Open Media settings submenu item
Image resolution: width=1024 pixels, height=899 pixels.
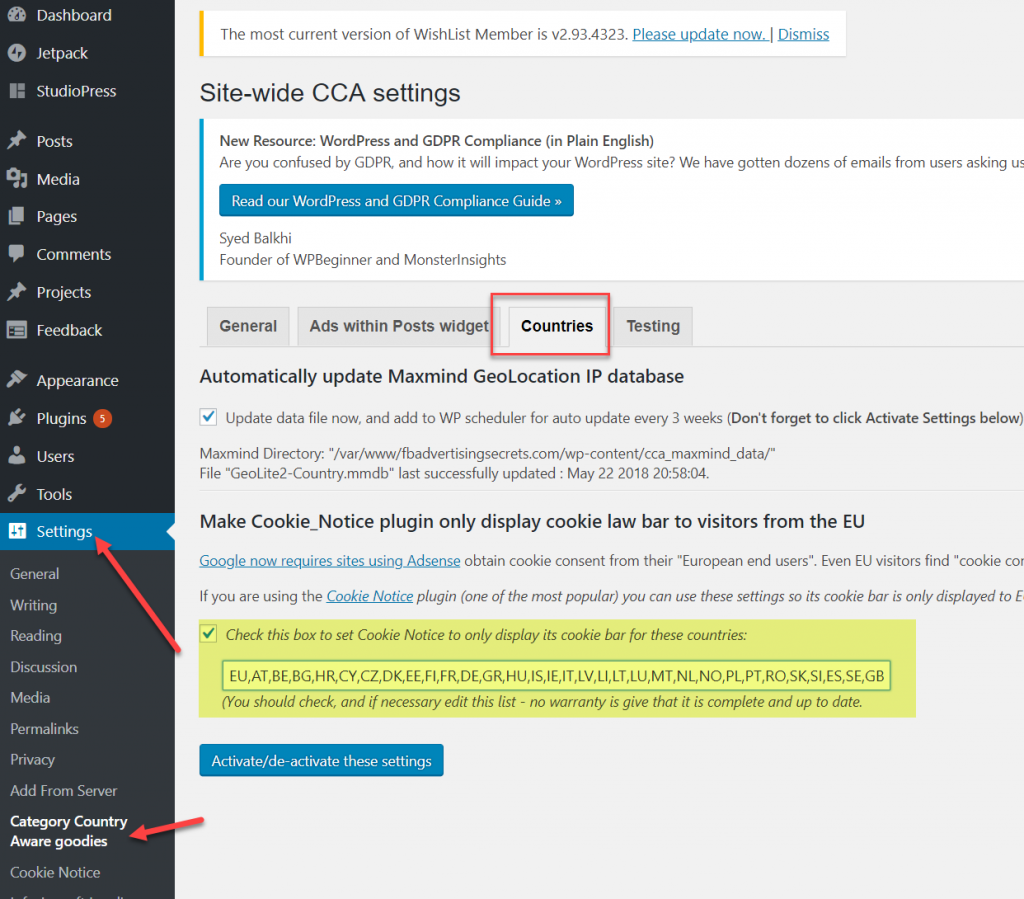point(30,697)
